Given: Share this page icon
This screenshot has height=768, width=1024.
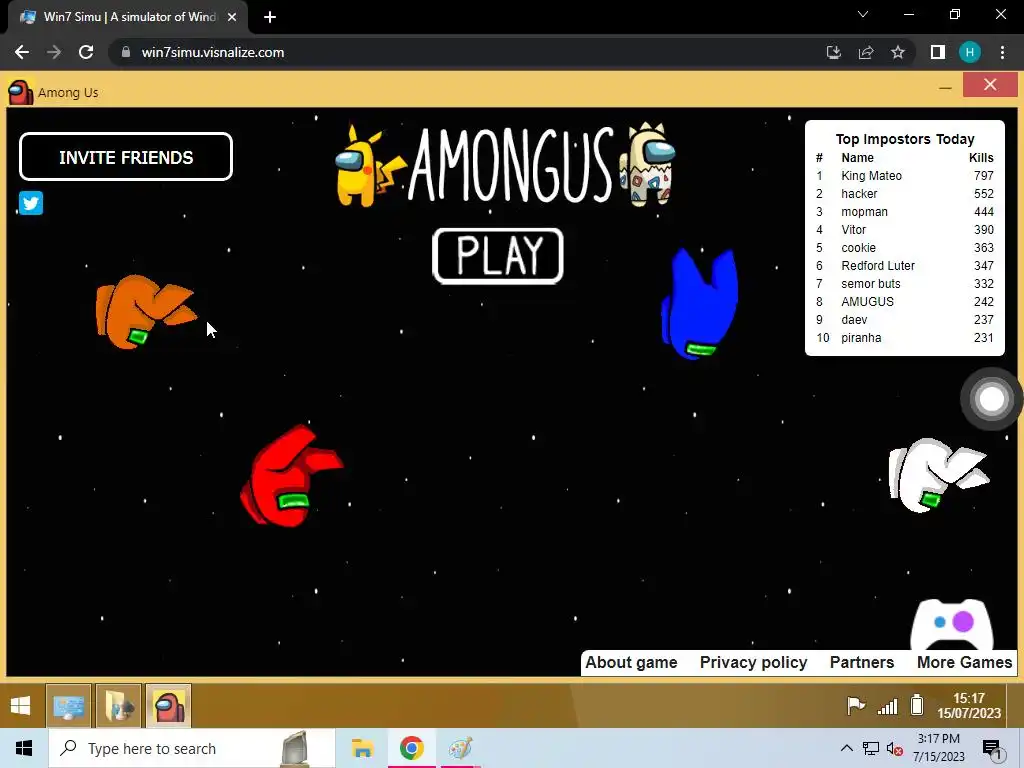Looking at the screenshot, I should pos(866,52).
